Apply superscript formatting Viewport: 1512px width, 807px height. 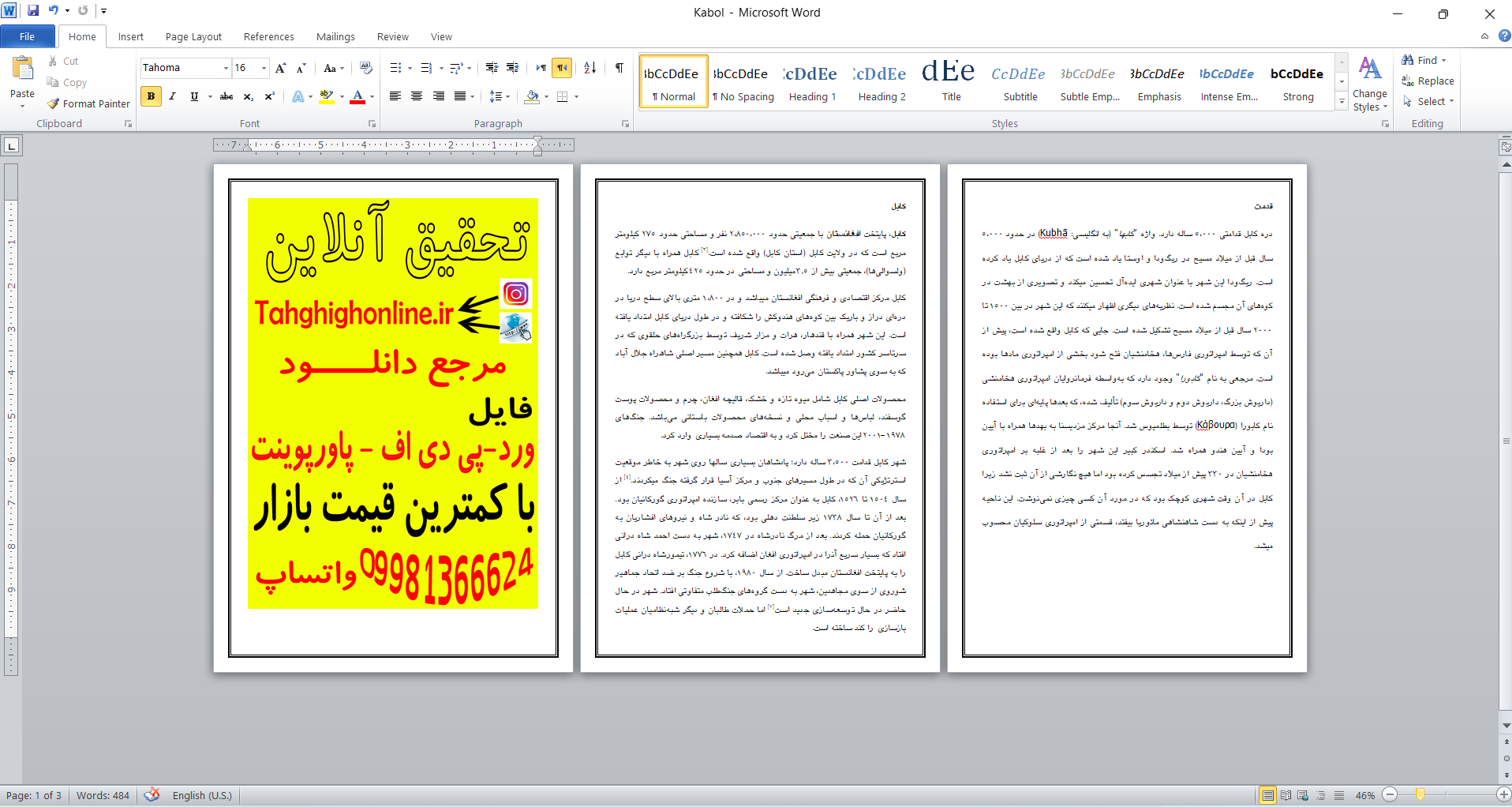pos(269,96)
